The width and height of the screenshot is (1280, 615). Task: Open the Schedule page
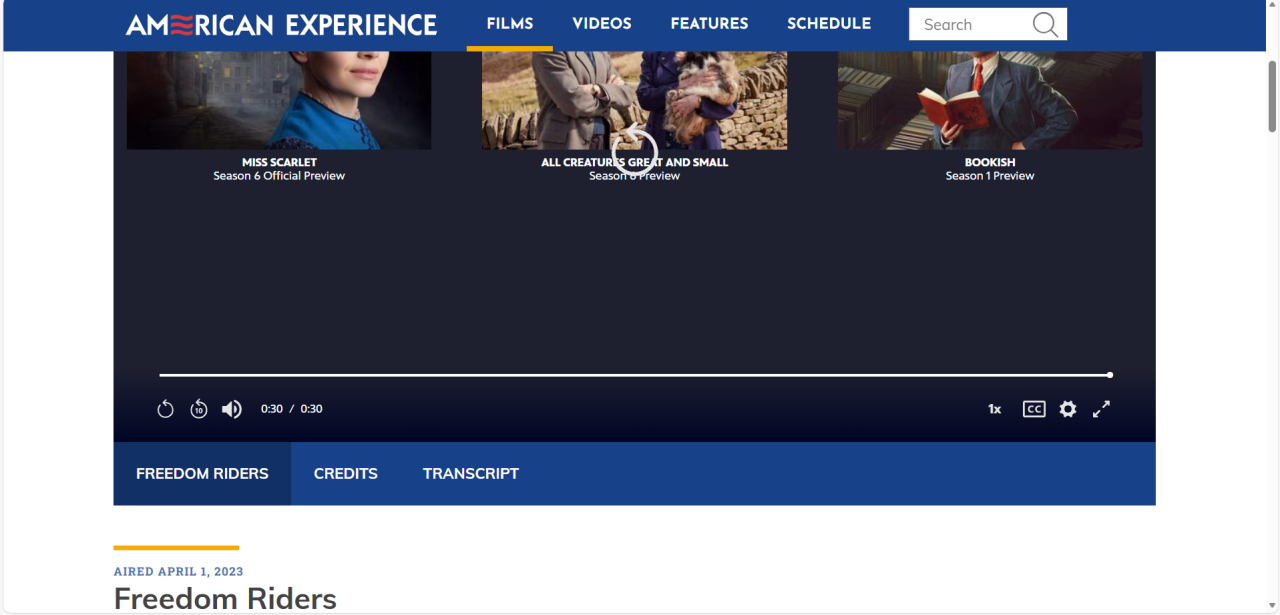pyautogui.click(x=829, y=24)
